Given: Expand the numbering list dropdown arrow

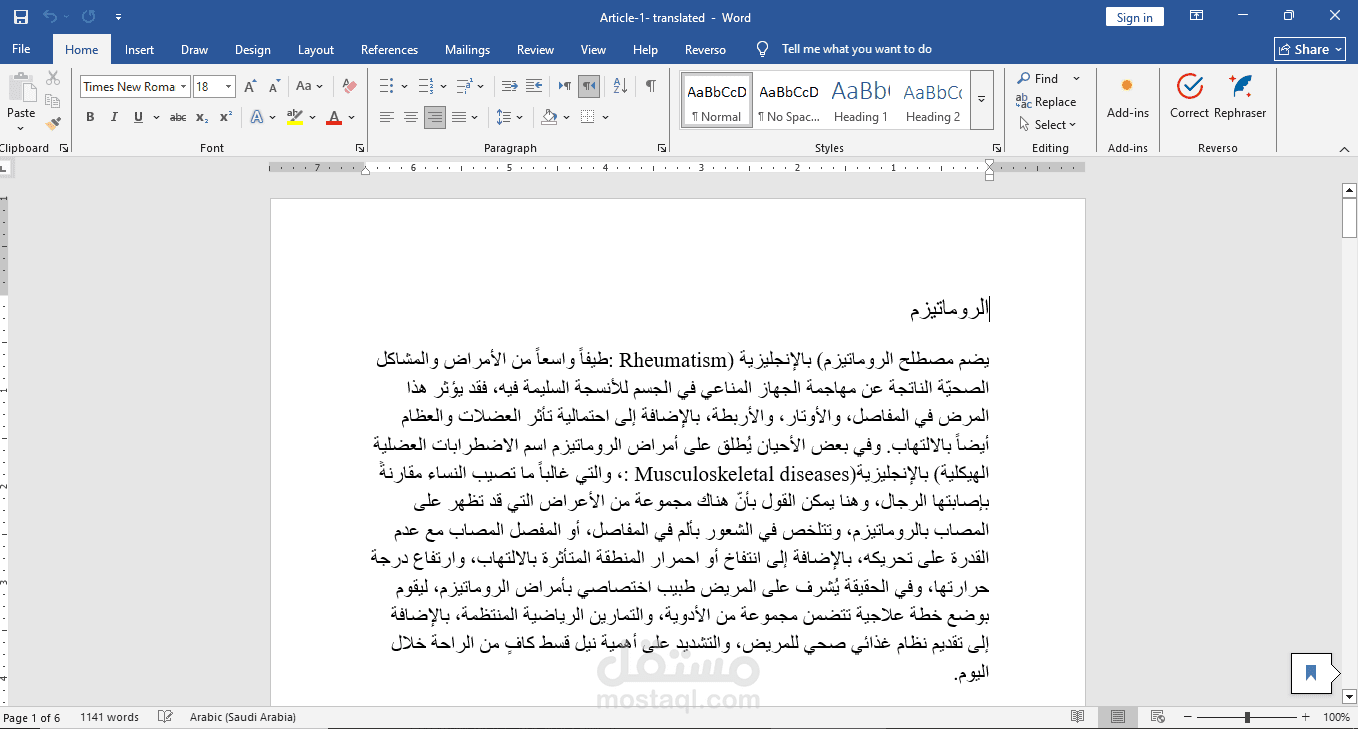Looking at the screenshot, I should pyautogui.click(x=443, y=86).
